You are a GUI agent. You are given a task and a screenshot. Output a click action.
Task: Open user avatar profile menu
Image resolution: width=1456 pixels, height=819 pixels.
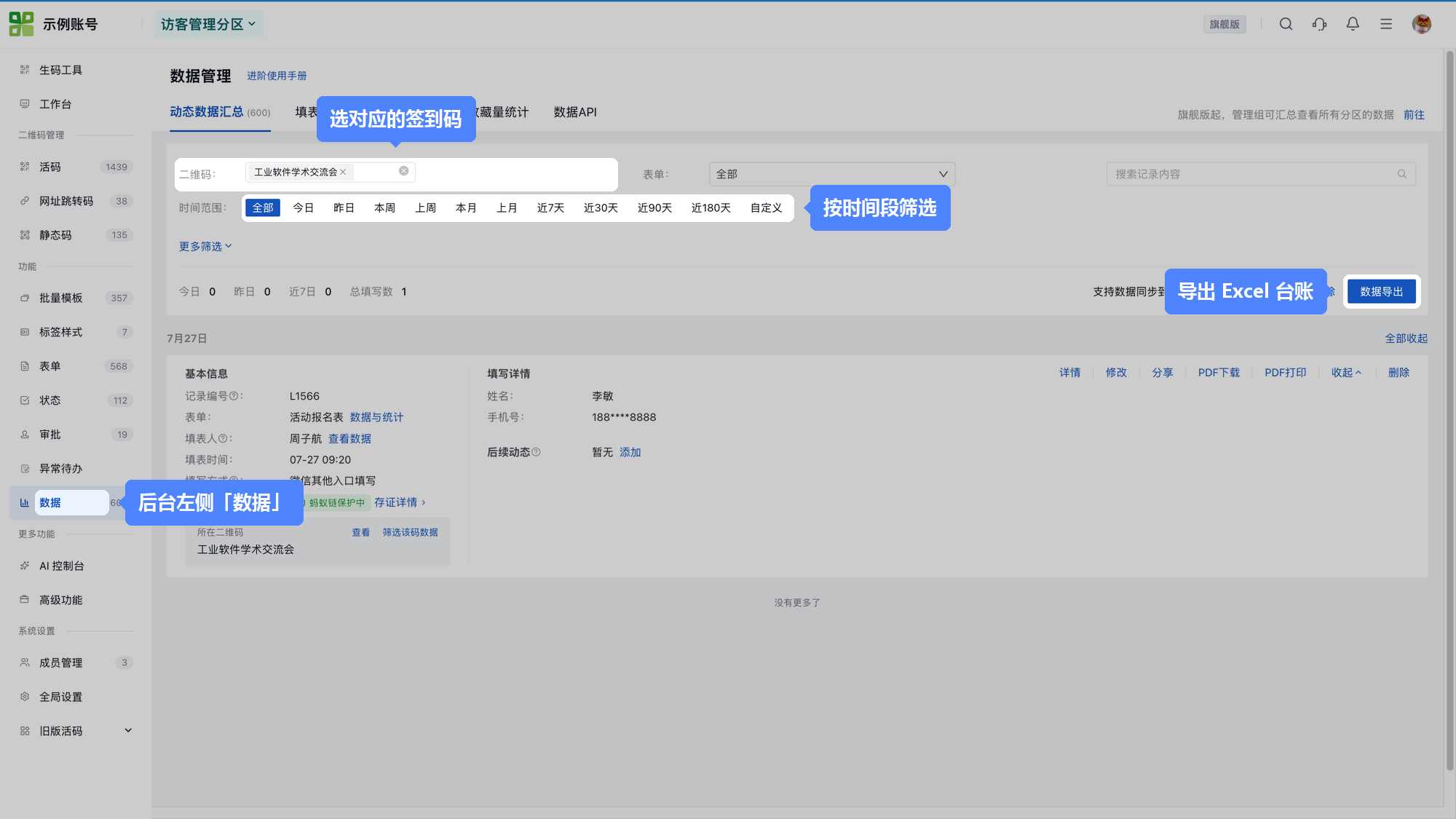point(1422,24)
